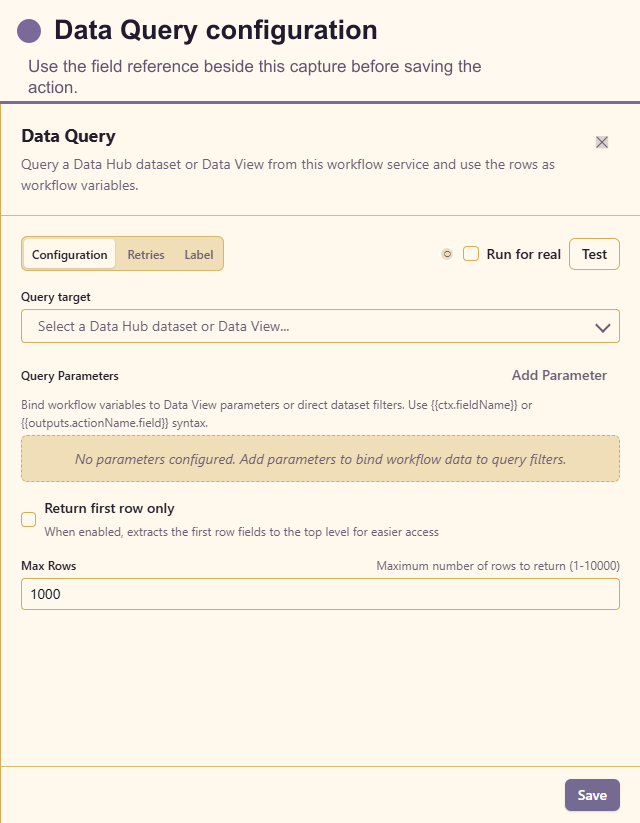Click the maximum rows range hint text

click(498, 566)
